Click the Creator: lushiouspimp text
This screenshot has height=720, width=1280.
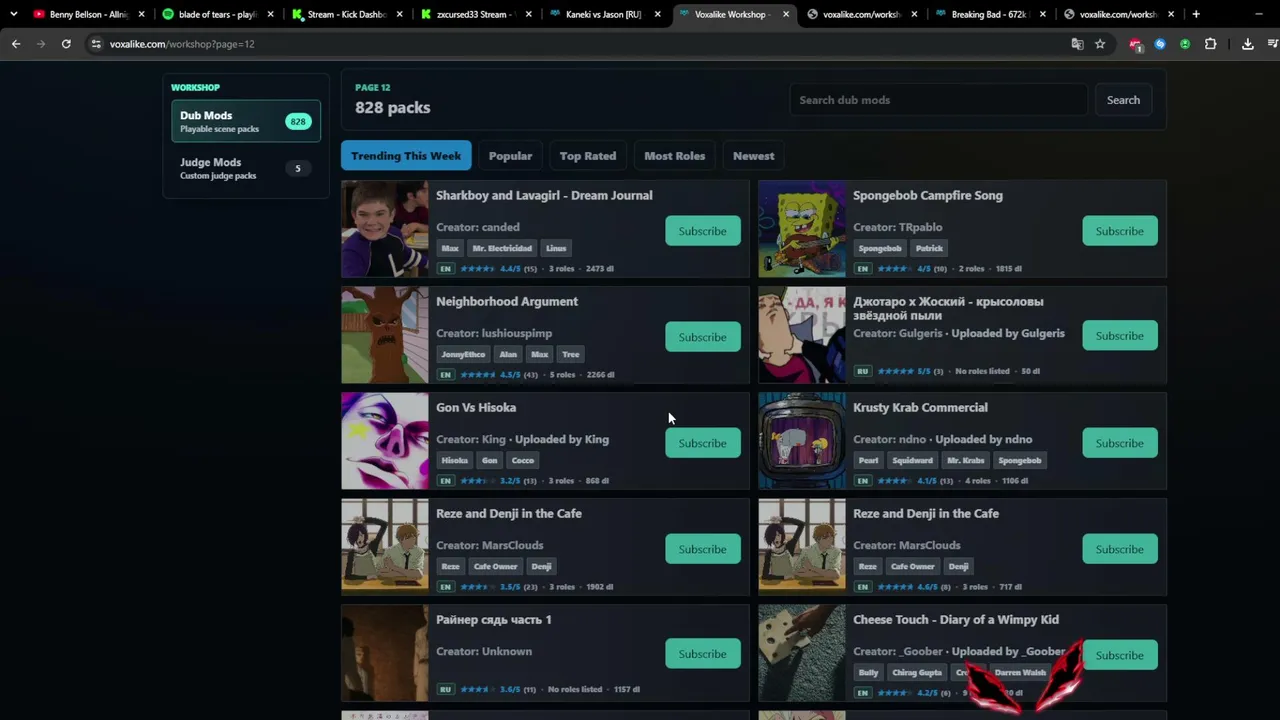coord(494,333)
